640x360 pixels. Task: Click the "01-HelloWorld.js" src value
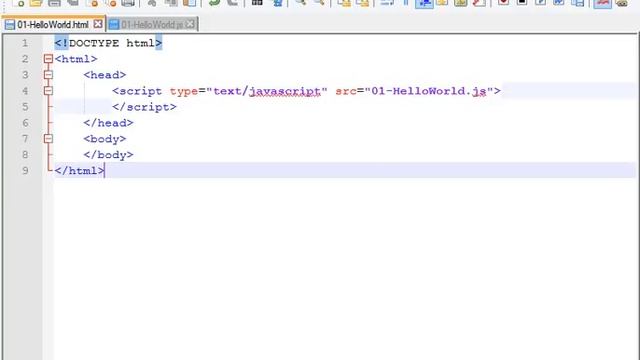click(429, 91)
